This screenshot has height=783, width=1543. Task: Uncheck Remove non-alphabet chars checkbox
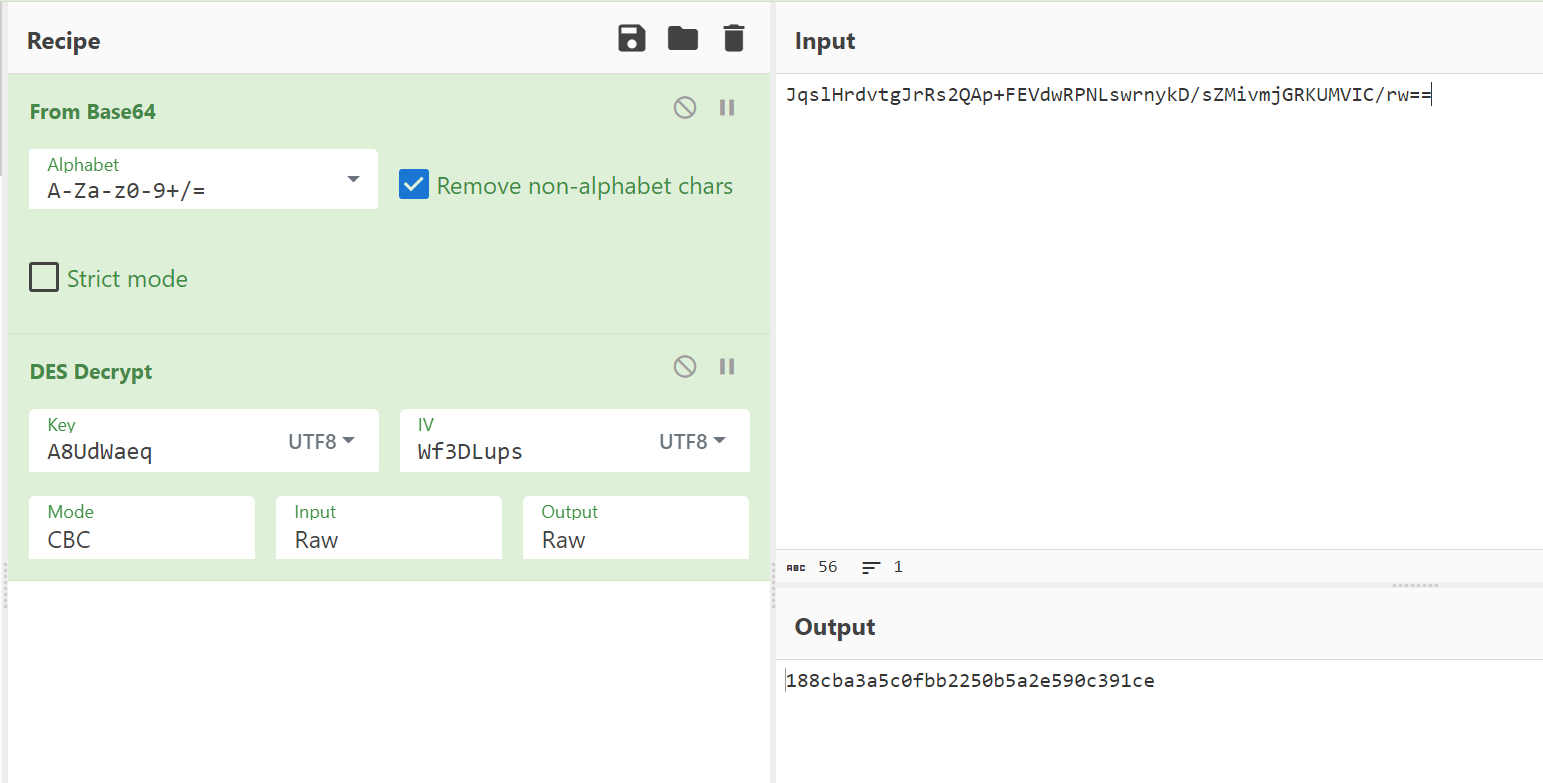click(414, 185)
